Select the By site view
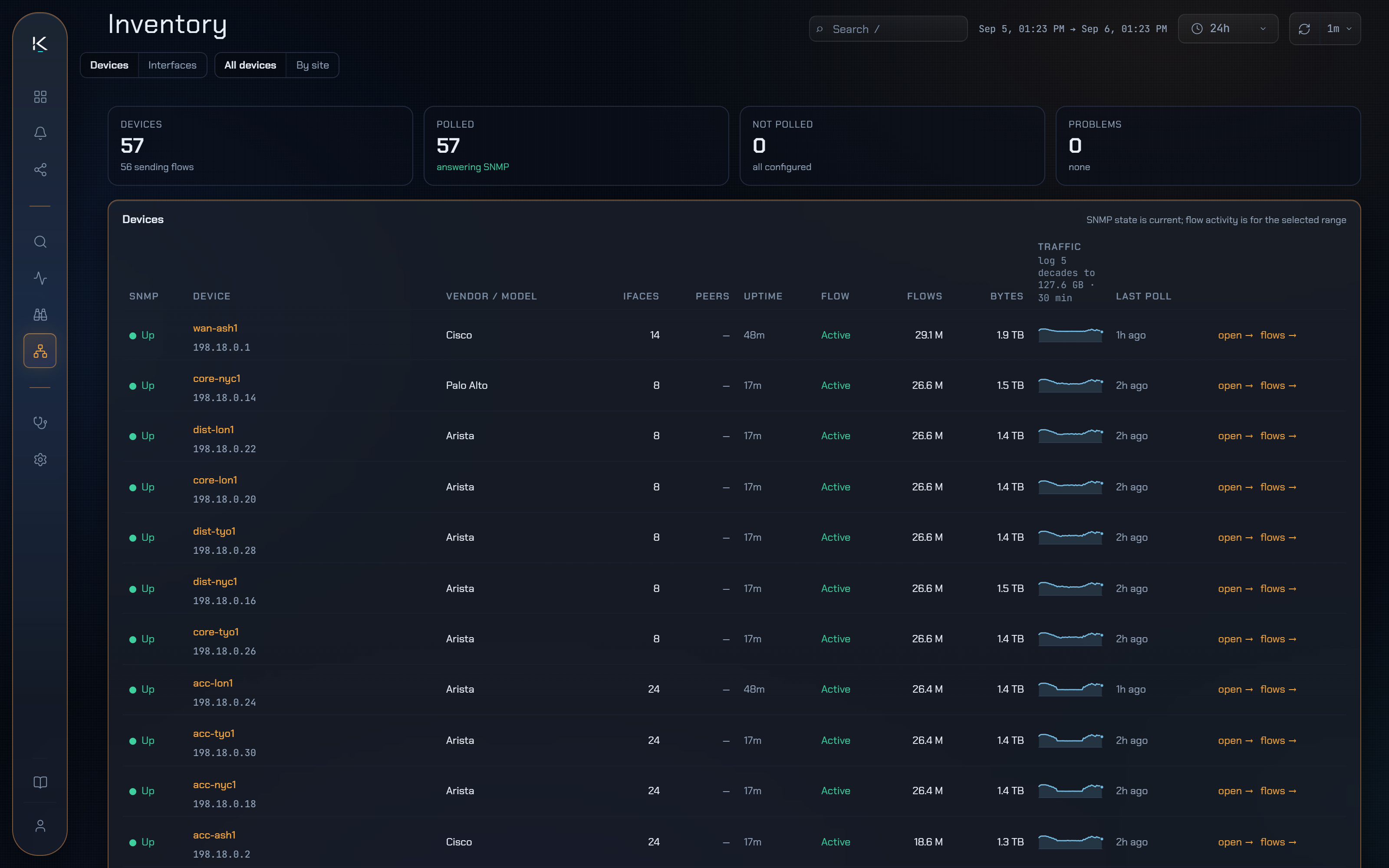 click(x=312, y=65)
